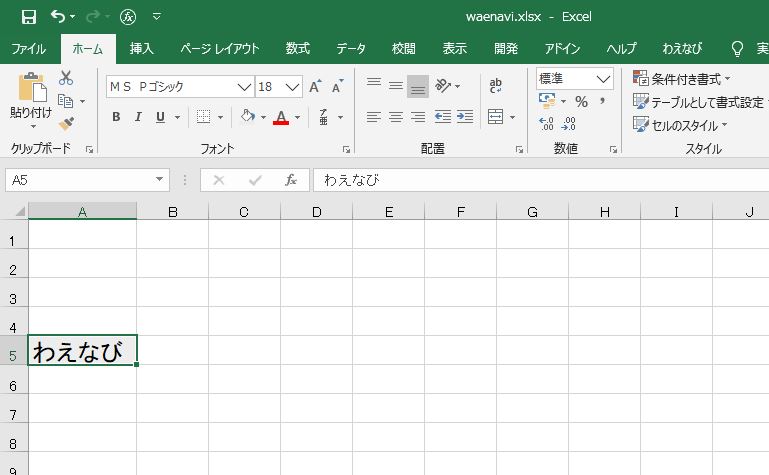
Task: Click the fx icon in the quick access toolbar
Action: coord(128,17)
